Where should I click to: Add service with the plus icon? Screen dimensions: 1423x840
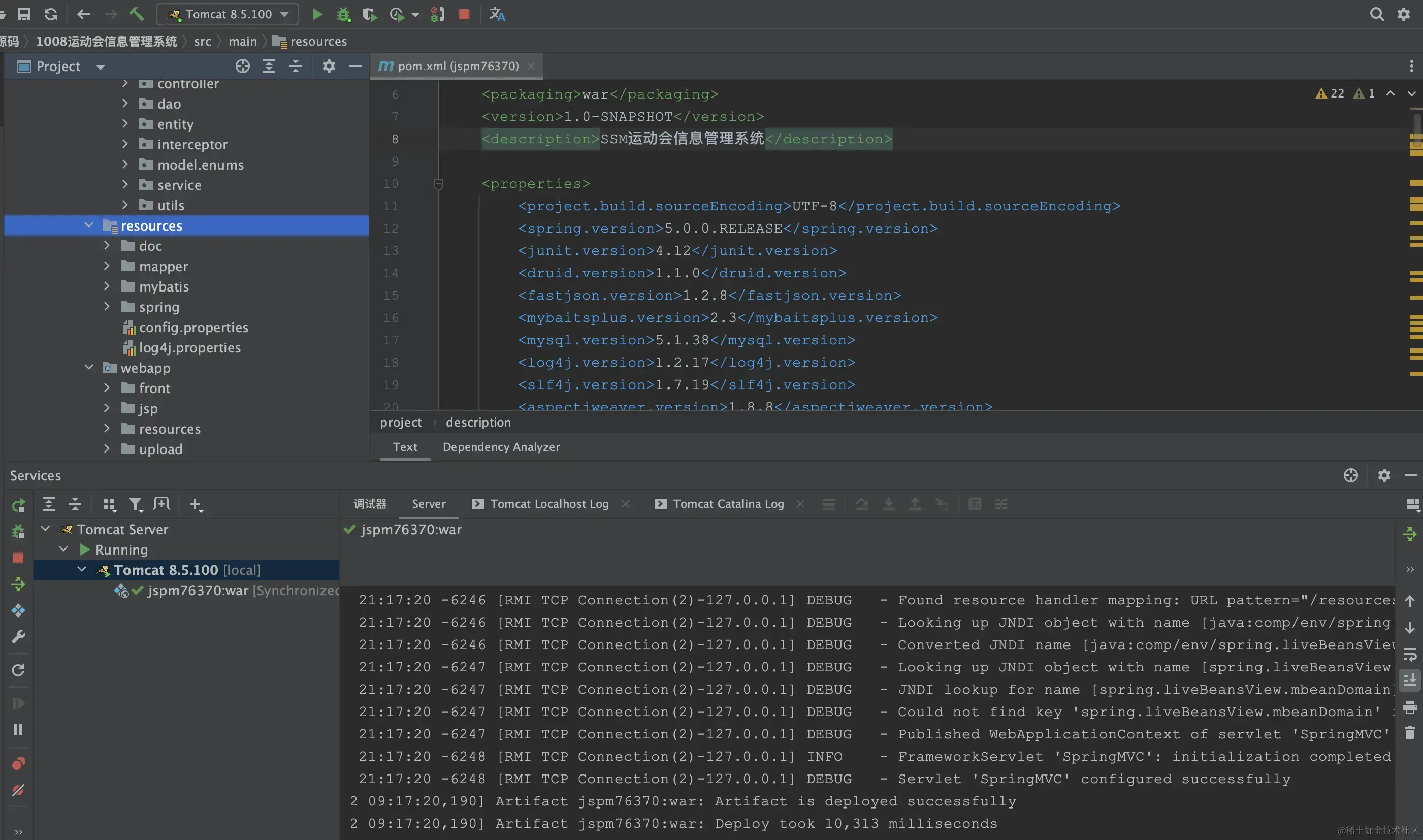(196, 504)
